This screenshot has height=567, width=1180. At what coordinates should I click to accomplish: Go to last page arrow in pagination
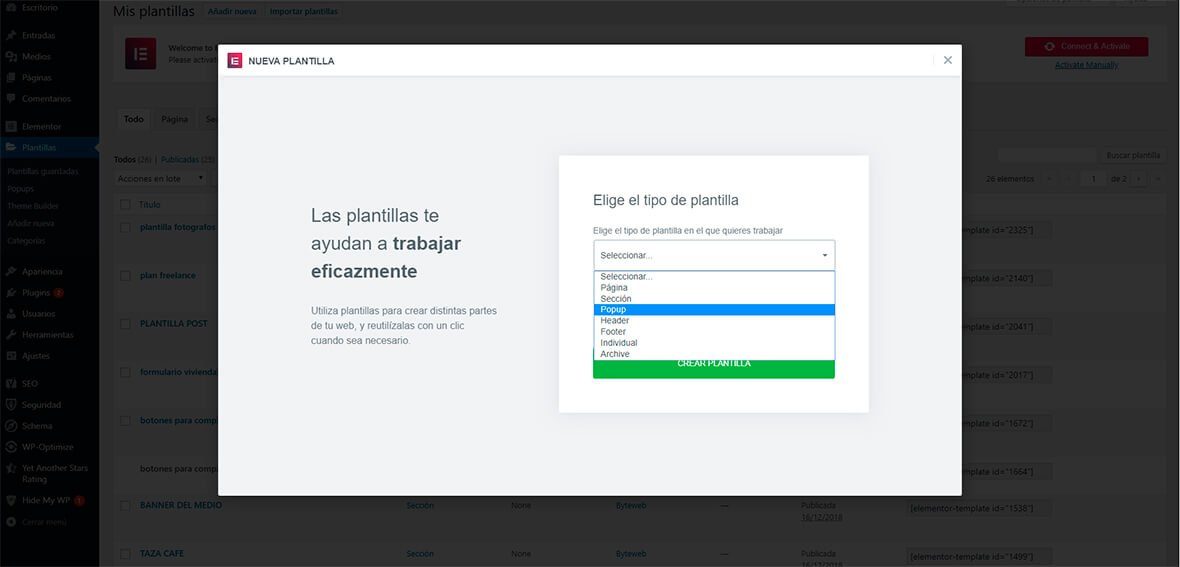coord(1157,178)
